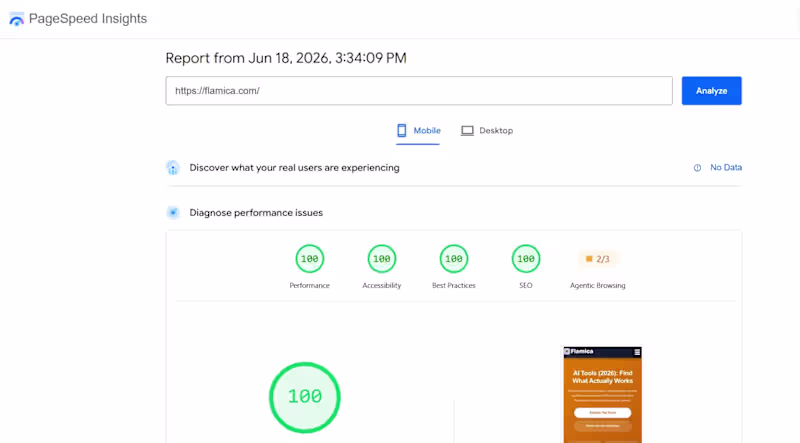Select 'Diagnose performance issues' heading
The height and width of the screenshot is (443, 800).
[x=256, y=213]
